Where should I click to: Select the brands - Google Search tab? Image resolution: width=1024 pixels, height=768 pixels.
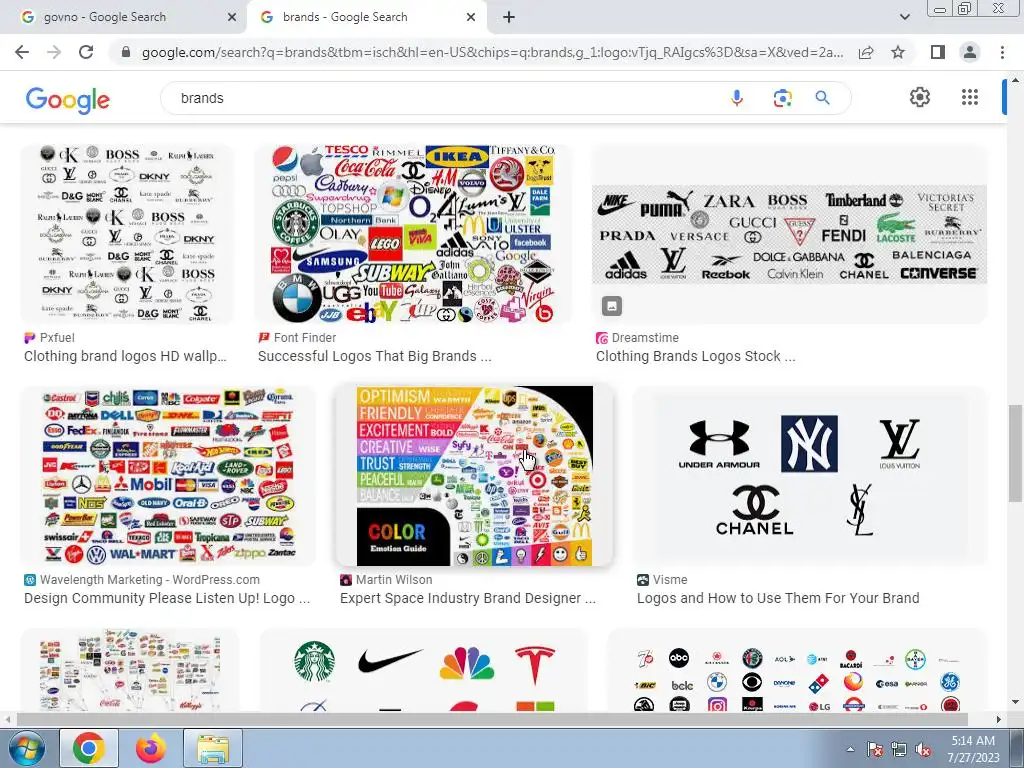[366, 17]
